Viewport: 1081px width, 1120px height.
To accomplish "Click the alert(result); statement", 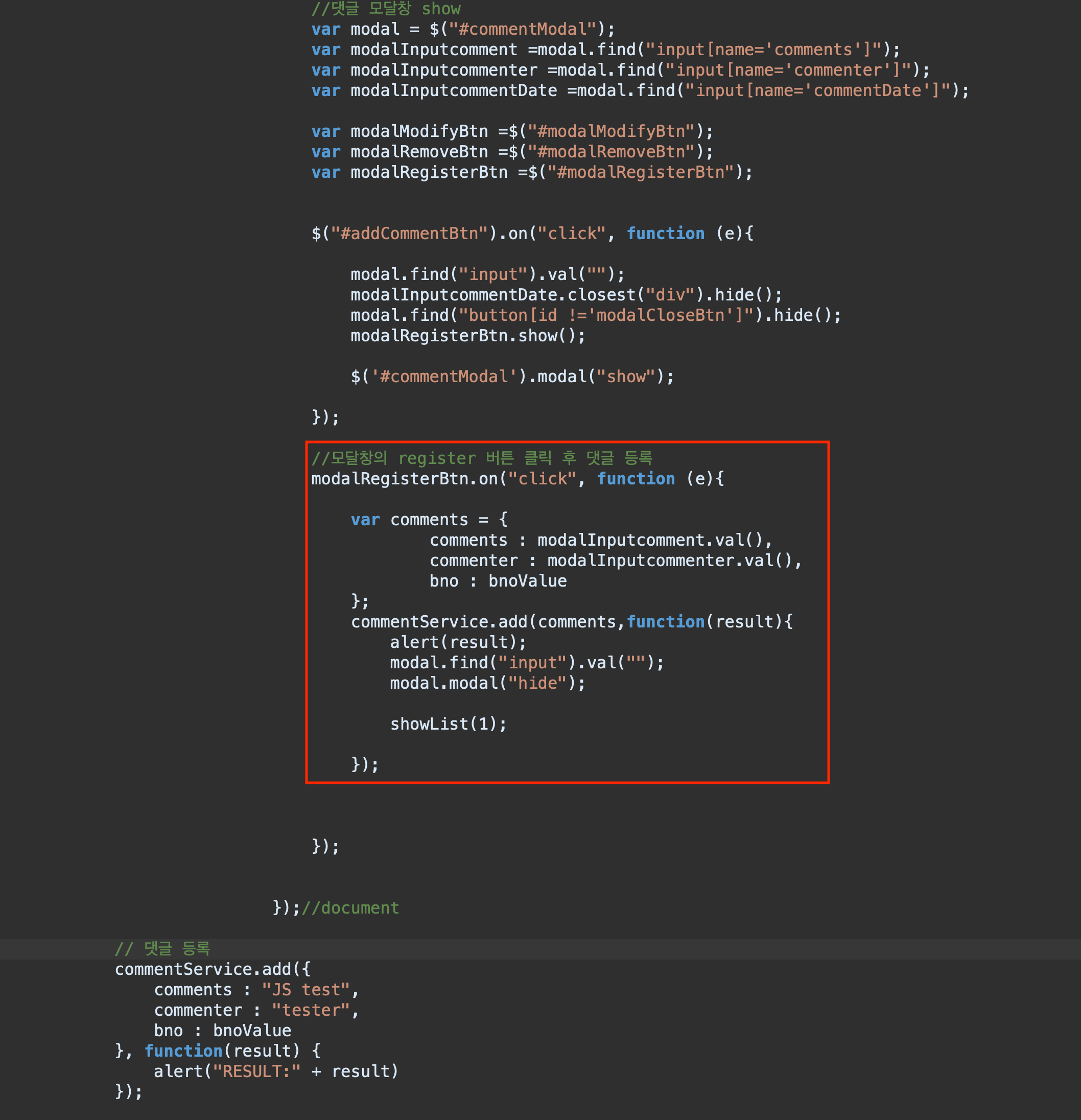I will point(458,642).
